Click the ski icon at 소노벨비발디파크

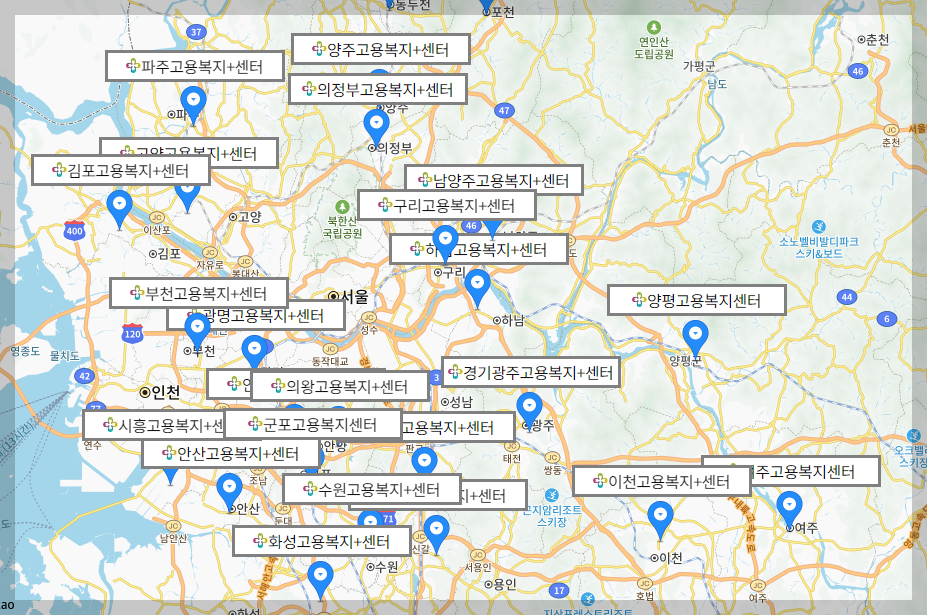(x=818, y=226)
